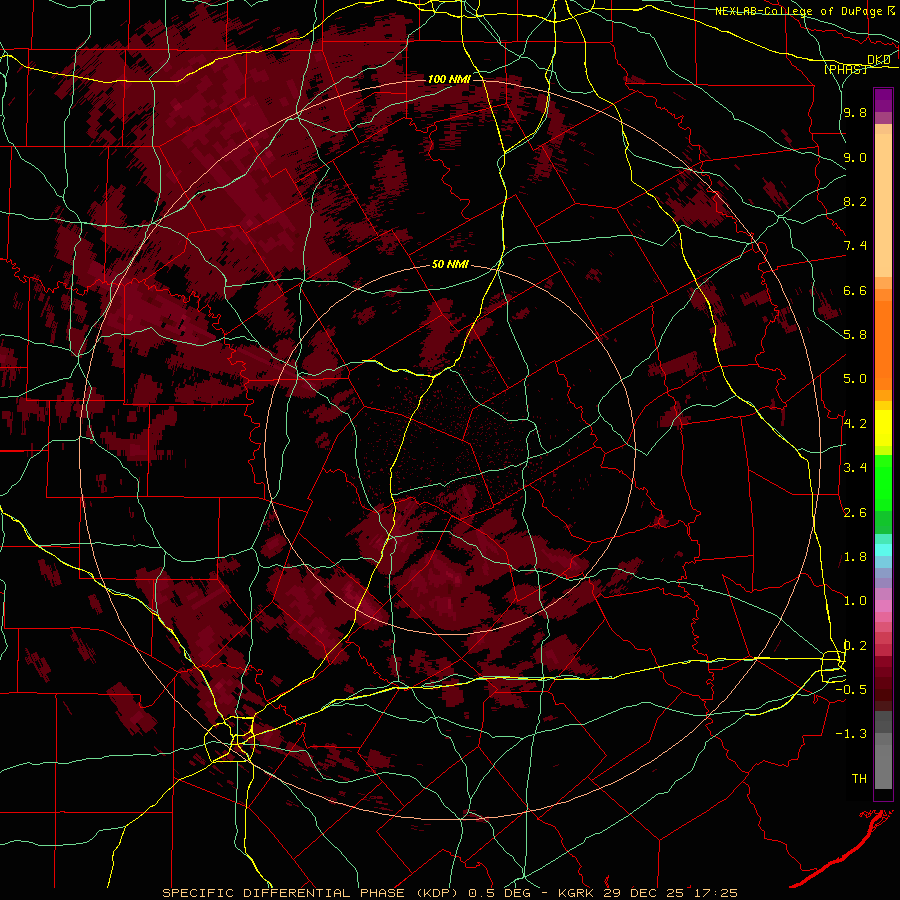Click the 6.6 value on color scale
The image size is (900, 900).
[x=855, y=290]
